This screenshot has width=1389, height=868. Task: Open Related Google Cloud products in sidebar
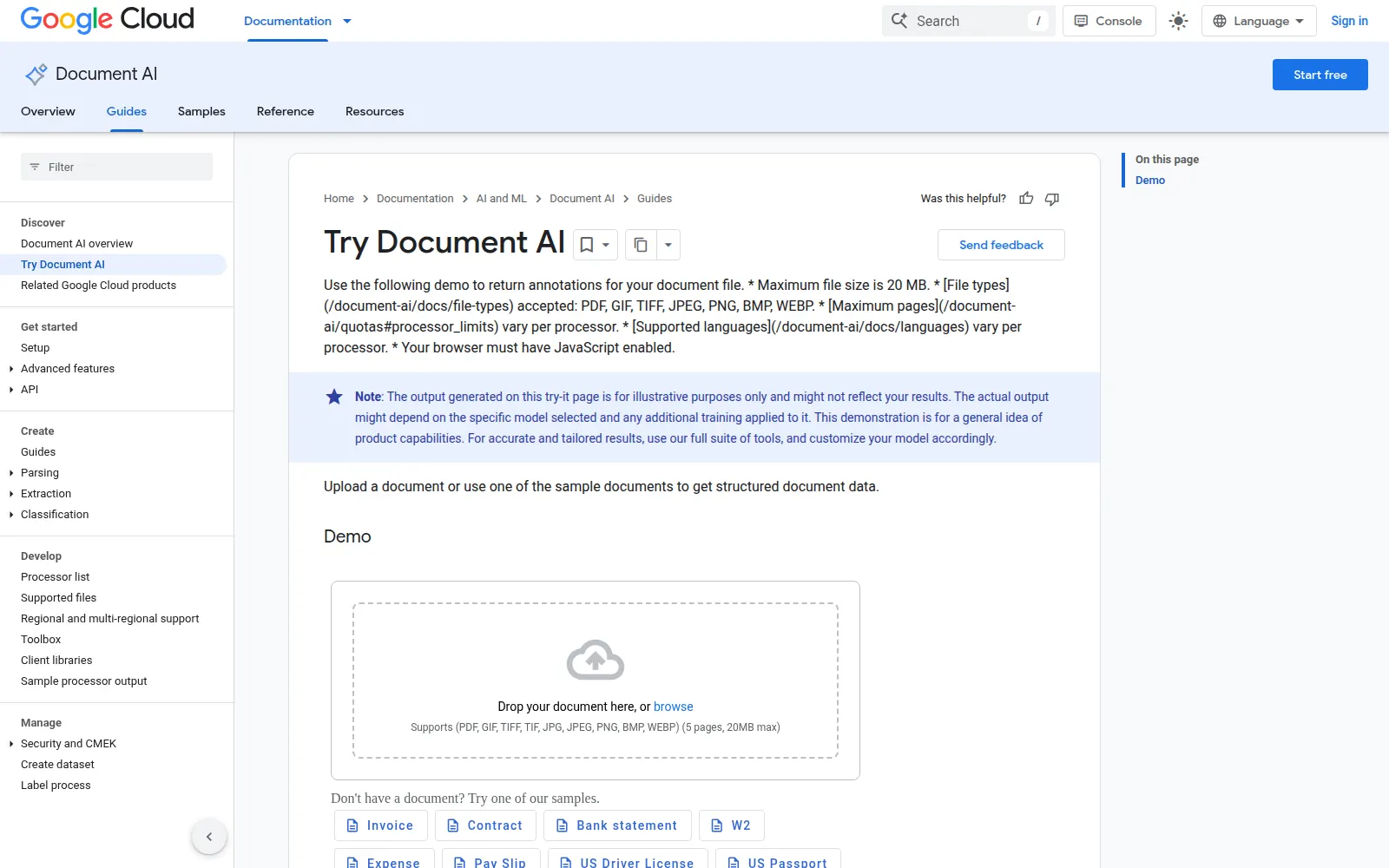pos(98,286)
